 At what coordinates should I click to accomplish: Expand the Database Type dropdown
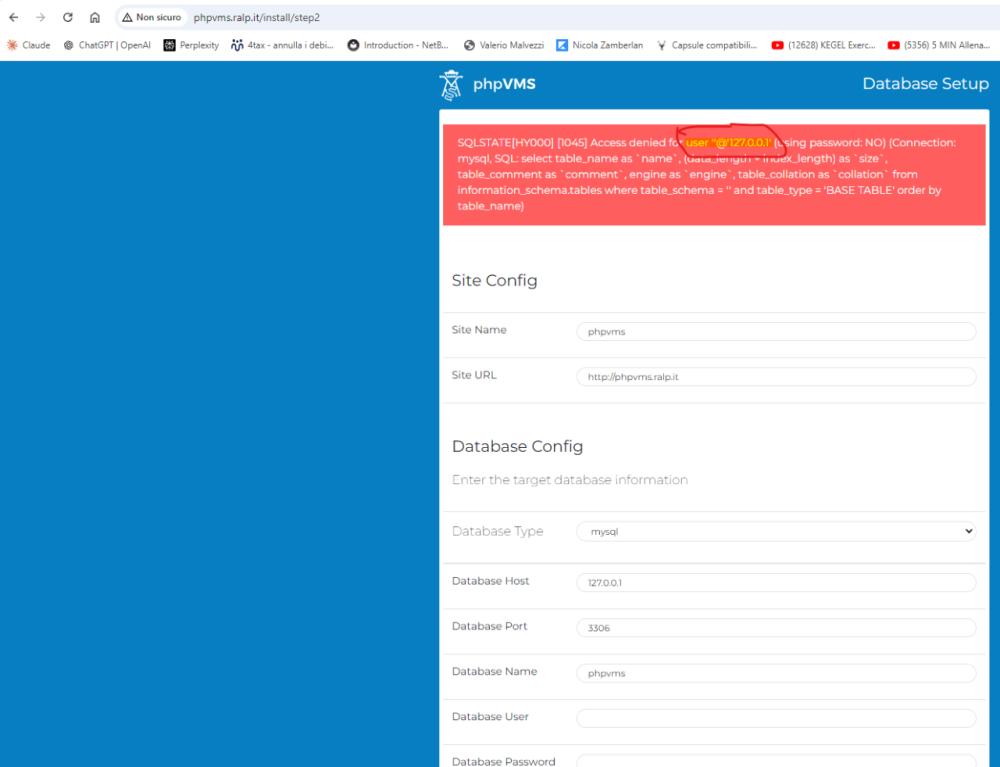775,532
